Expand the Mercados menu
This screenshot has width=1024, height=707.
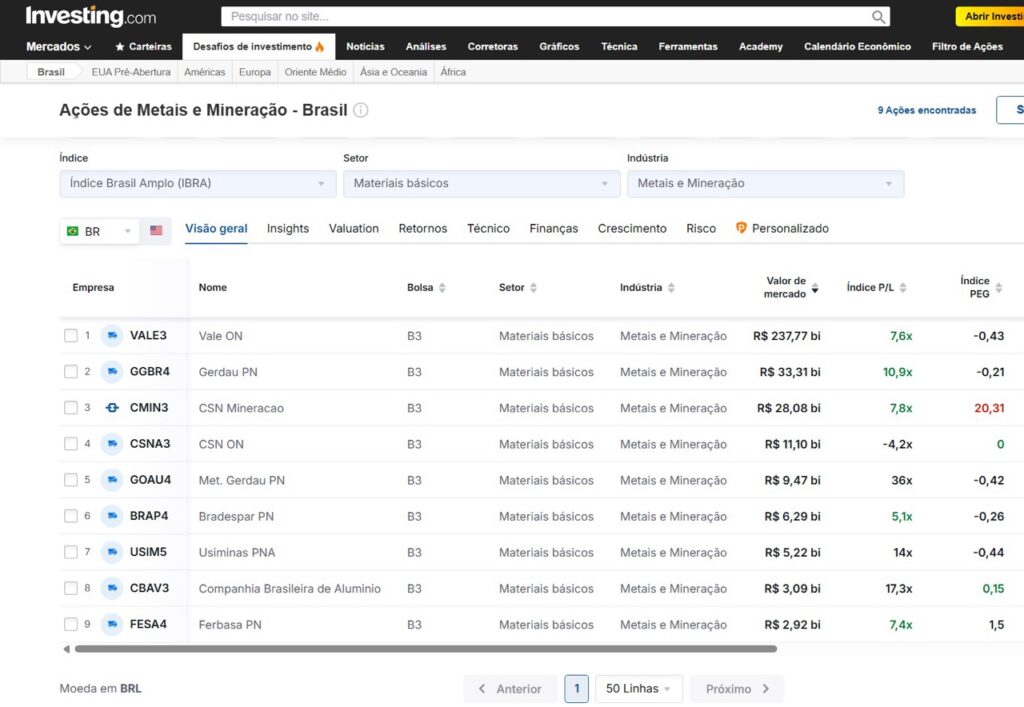pos(59,47)
